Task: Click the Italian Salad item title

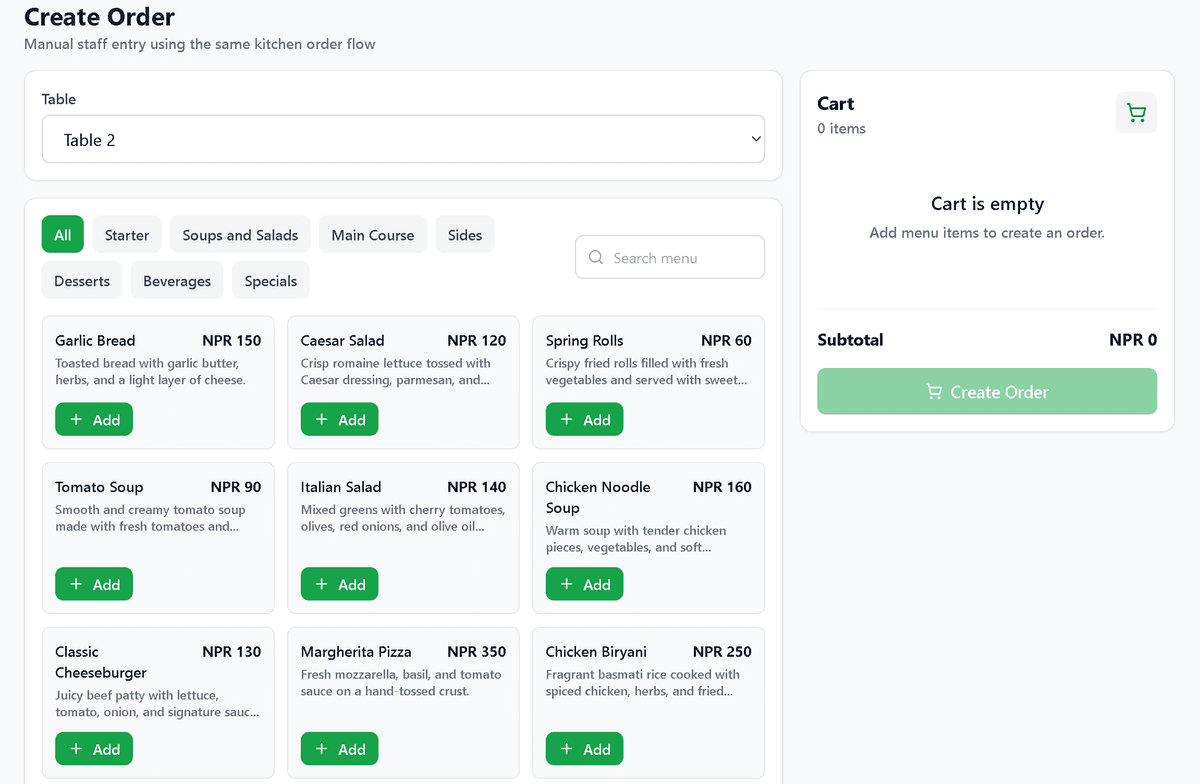Action: coord(341,487)
